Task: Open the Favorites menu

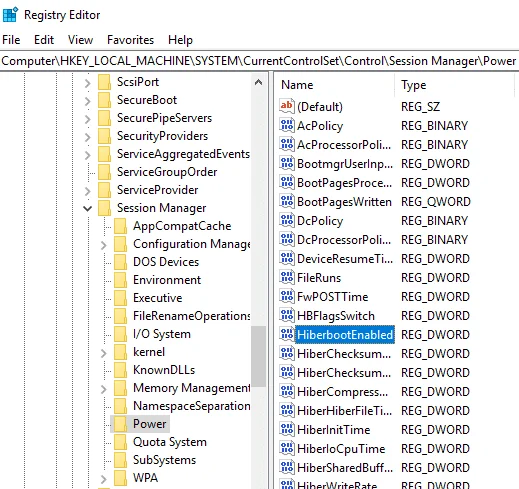Action: (130, 40)
